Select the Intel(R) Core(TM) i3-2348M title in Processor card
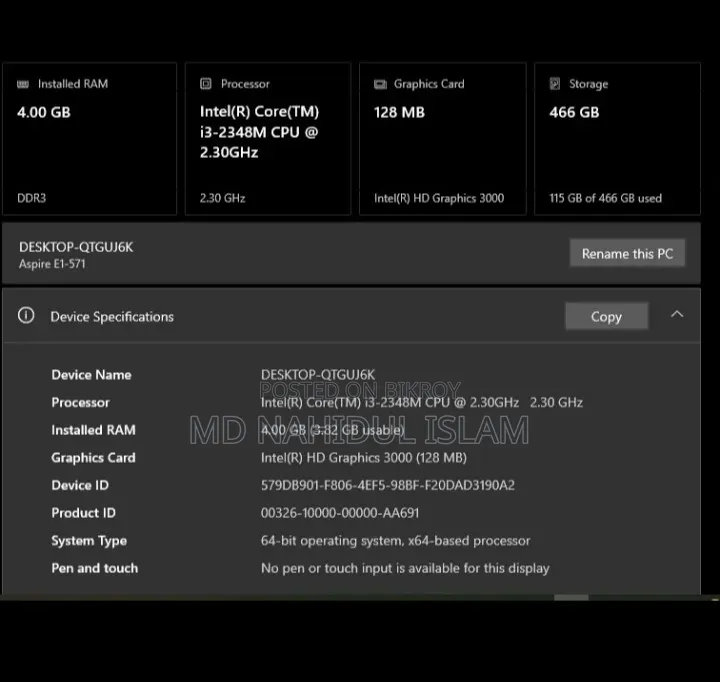 (259, 132)
